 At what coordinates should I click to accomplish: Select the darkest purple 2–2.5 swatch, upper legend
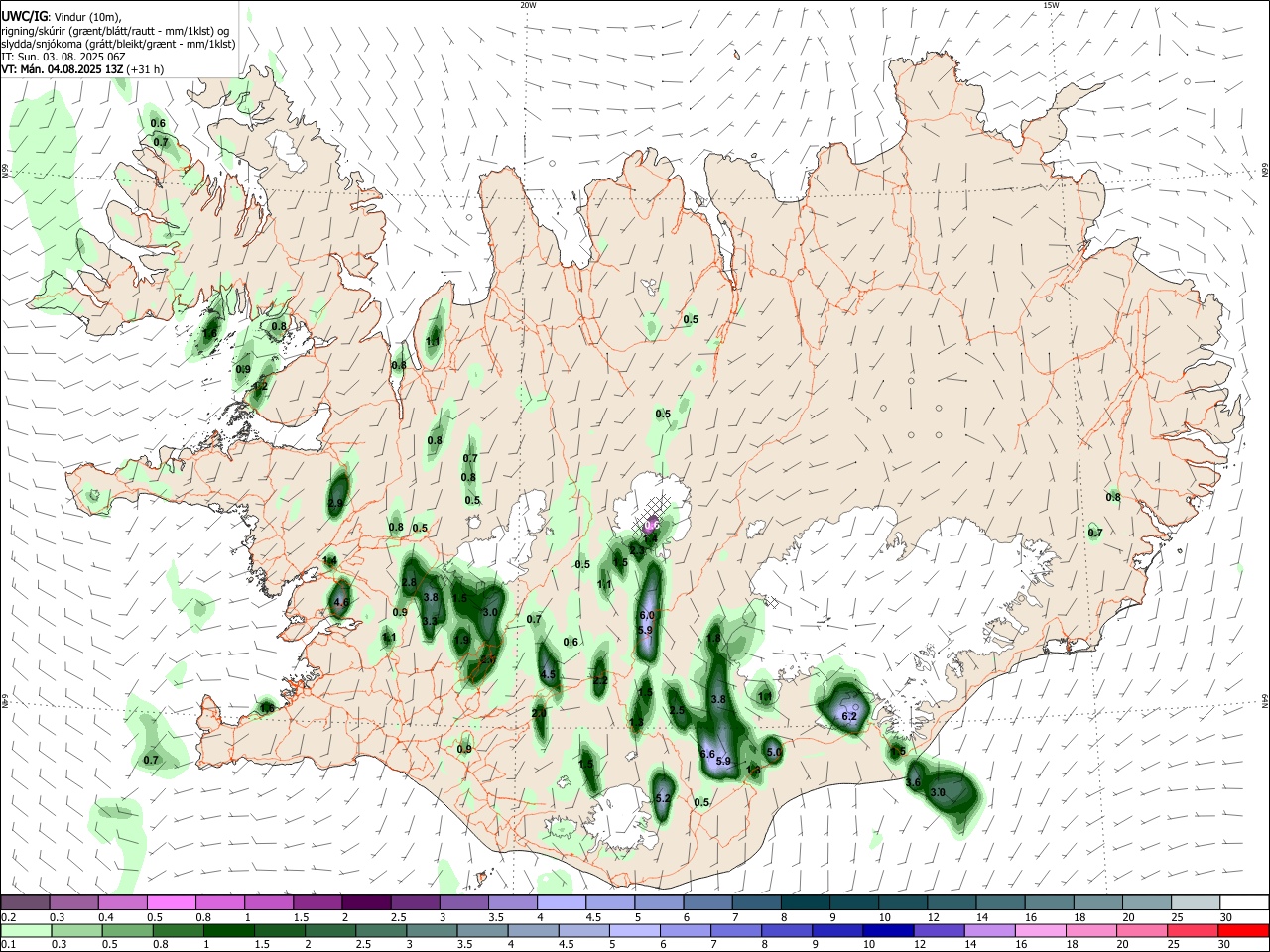point(366,903)
